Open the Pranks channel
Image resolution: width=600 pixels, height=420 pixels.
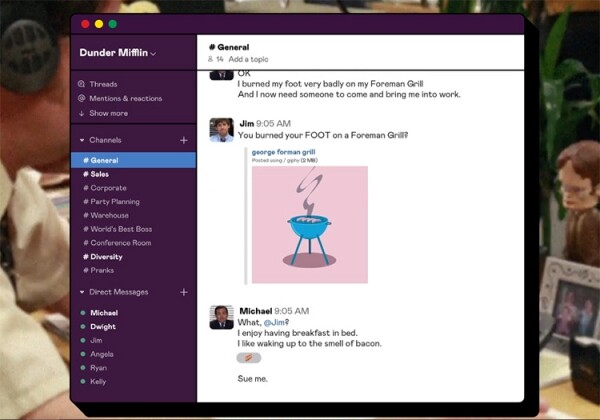tap(103, 270)
